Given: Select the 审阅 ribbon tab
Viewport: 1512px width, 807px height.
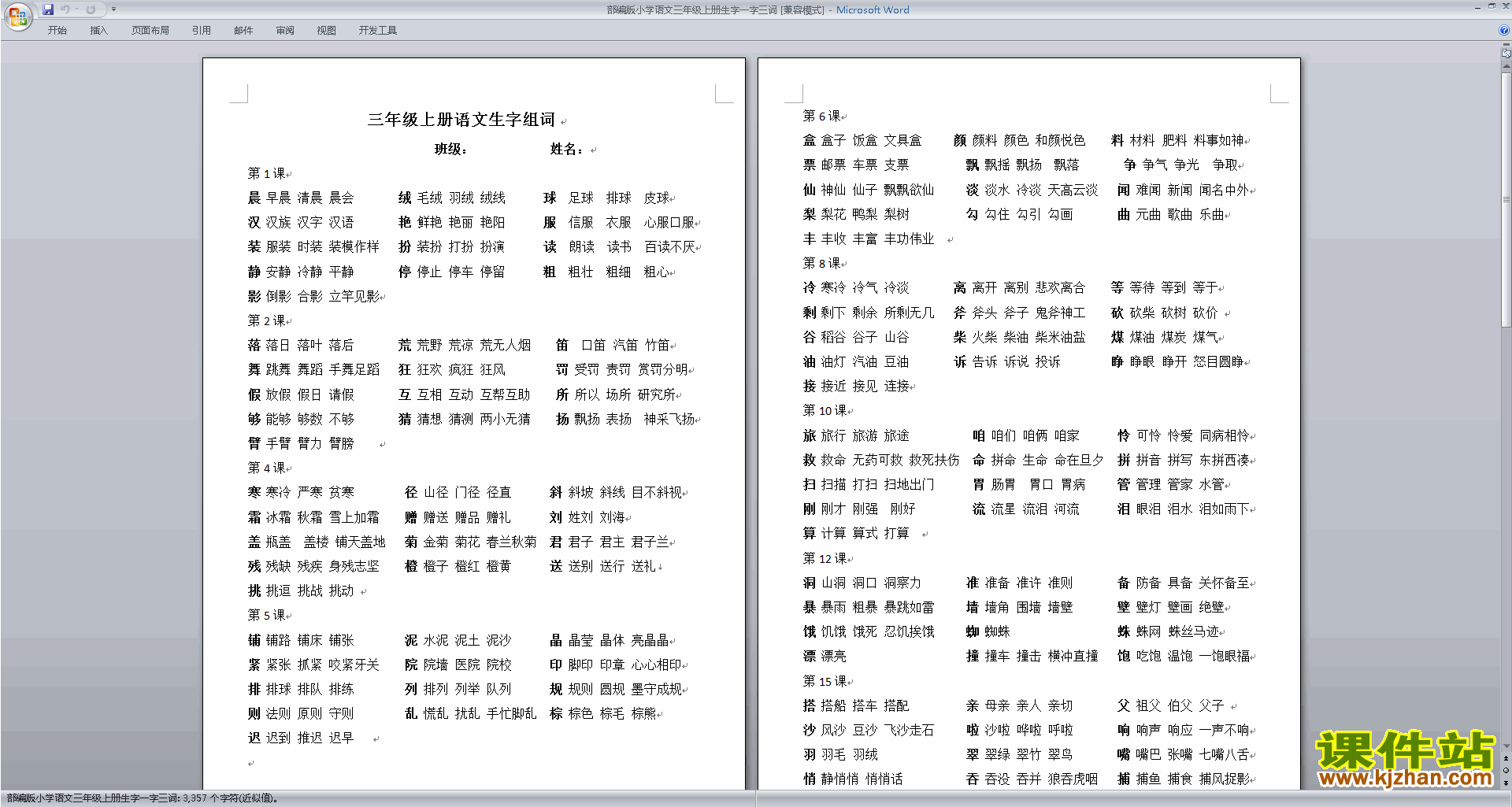Looking at the screenshot, I should click(x=285, y=31).
